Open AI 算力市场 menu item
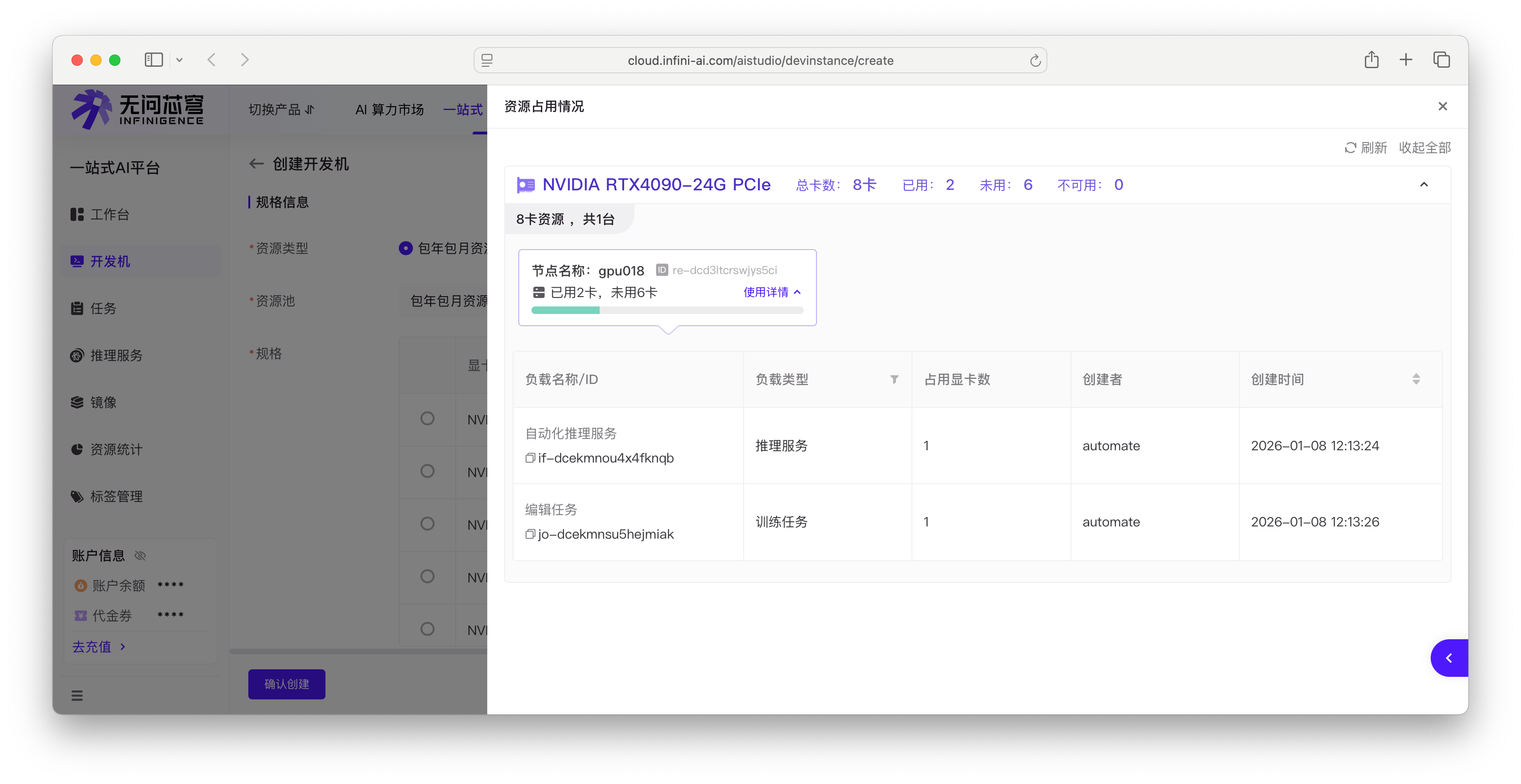Image resolution: width=1521 pixels, height=784 pixels. (389, 110)
